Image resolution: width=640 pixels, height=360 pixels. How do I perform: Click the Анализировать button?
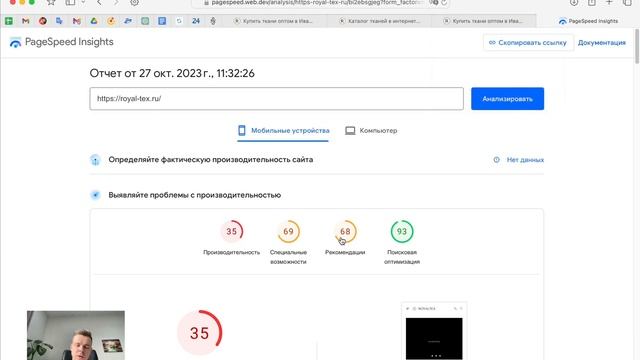507,99
